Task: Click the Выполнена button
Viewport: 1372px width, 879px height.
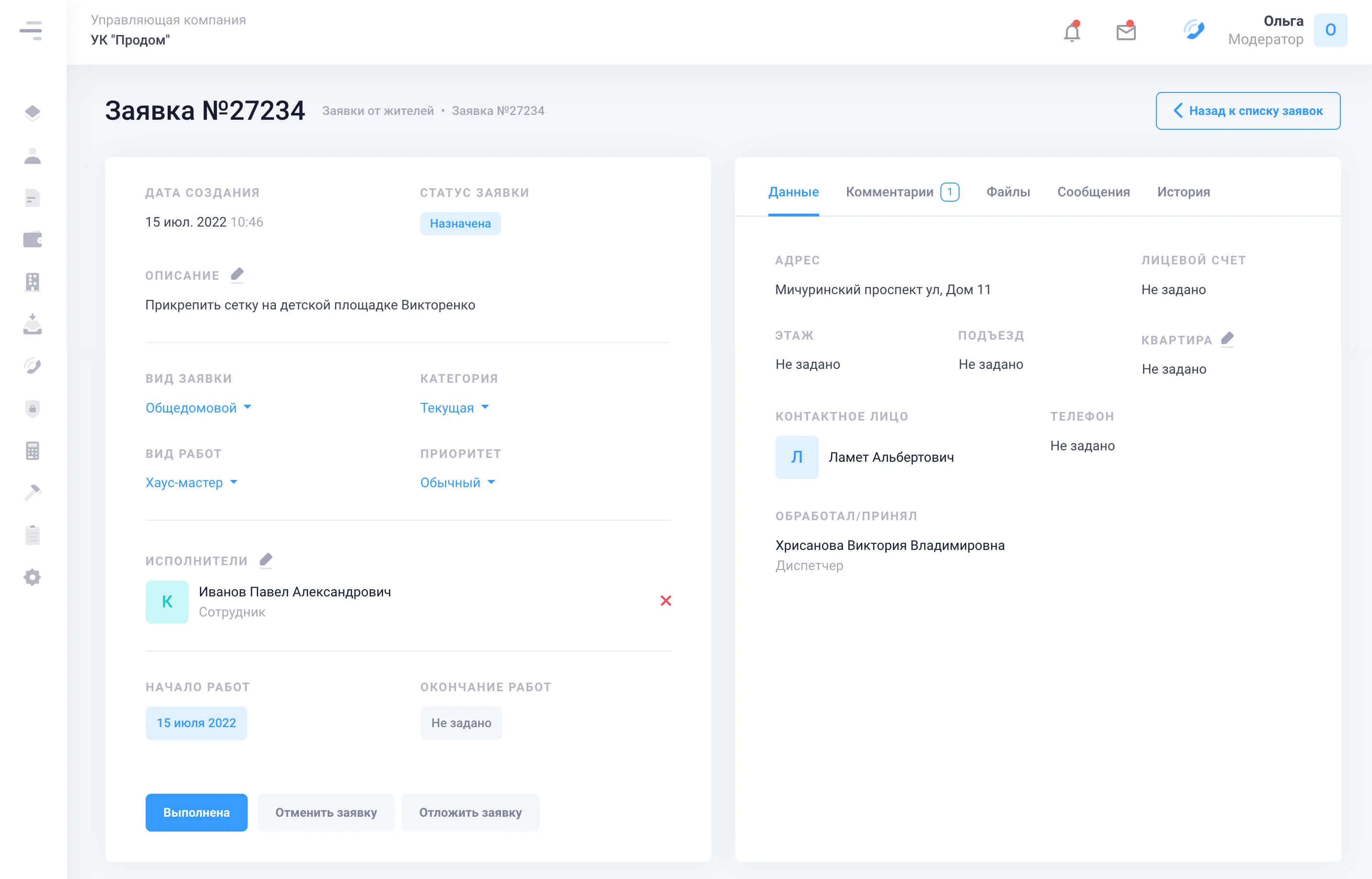Action: point(196,812)
